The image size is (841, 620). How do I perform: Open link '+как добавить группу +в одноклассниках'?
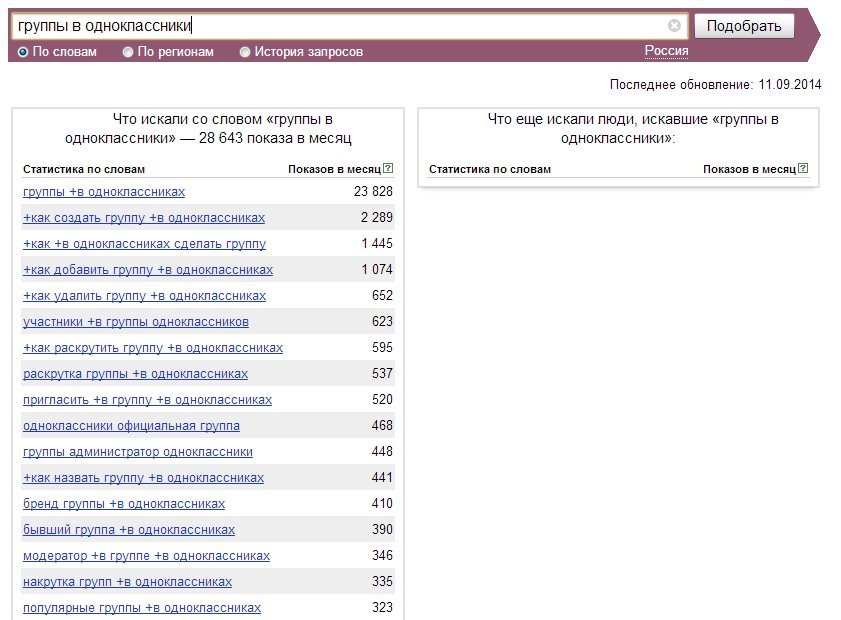(x=148, y=270)
